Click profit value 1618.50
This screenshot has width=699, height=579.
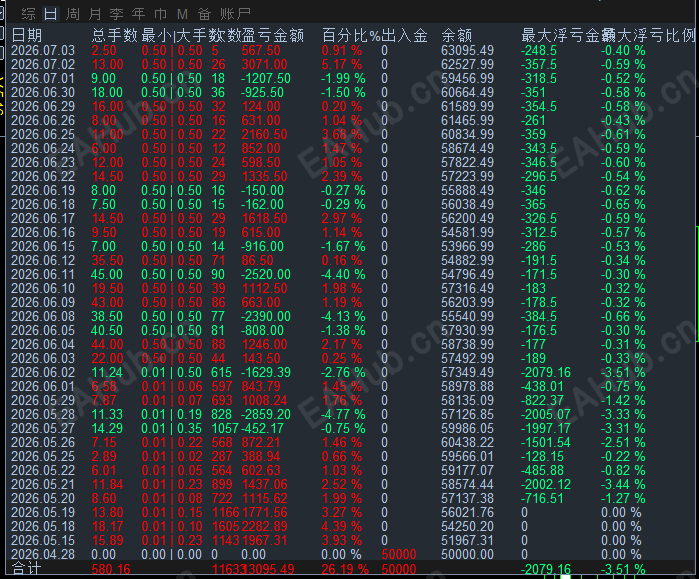(x=264, y=218)
